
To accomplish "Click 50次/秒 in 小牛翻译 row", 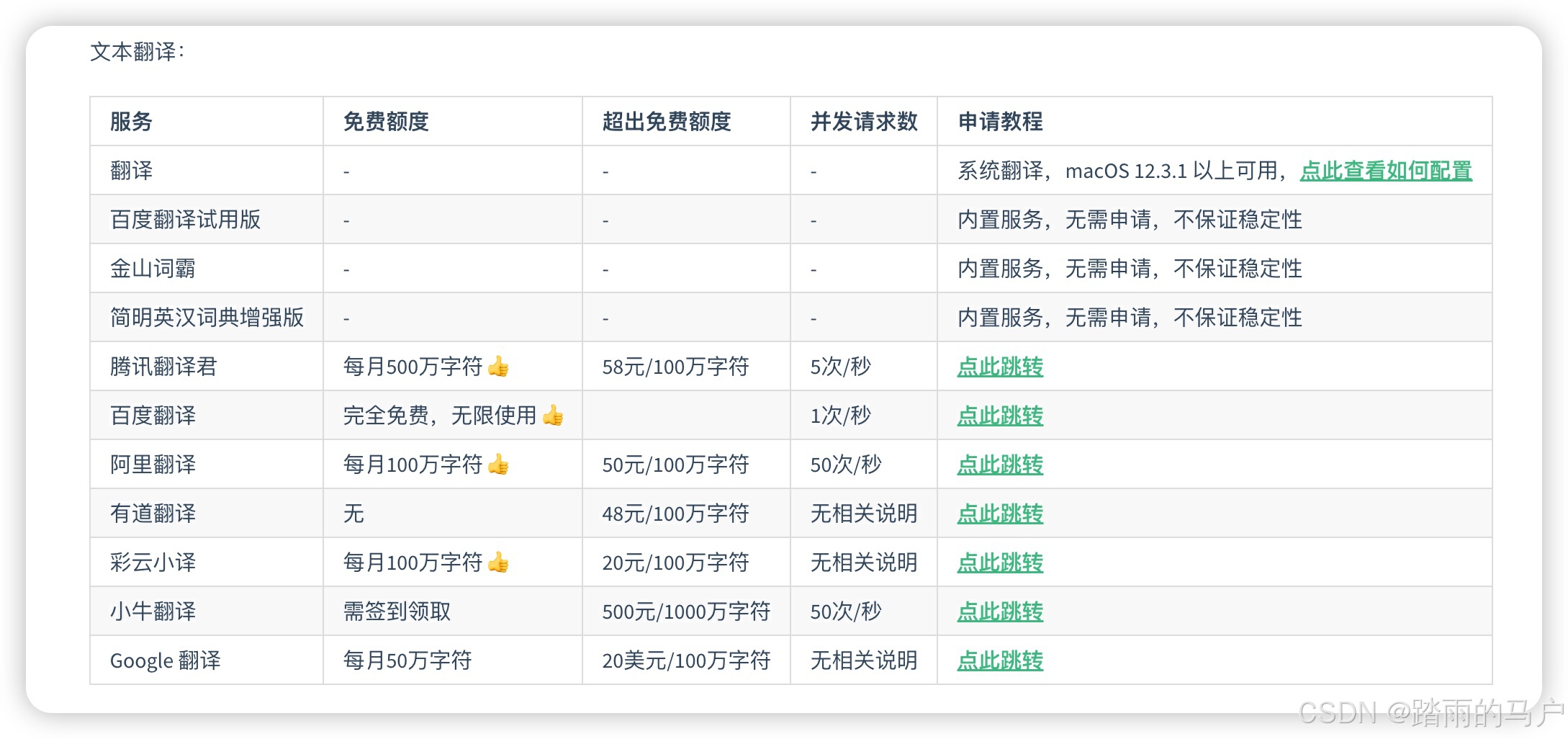I will click(x=846, y=612).
